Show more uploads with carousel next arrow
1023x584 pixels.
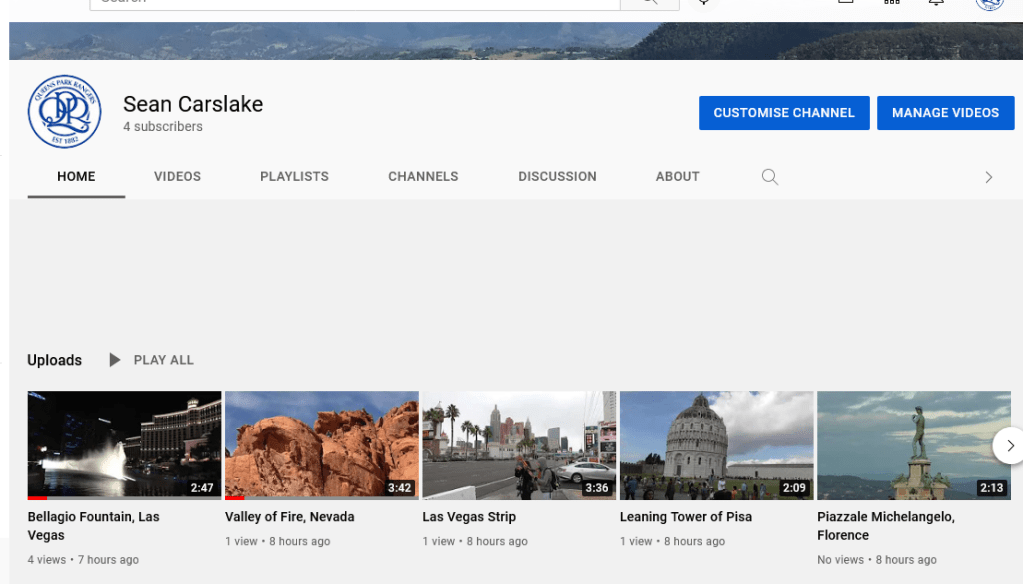point(1008,445)
